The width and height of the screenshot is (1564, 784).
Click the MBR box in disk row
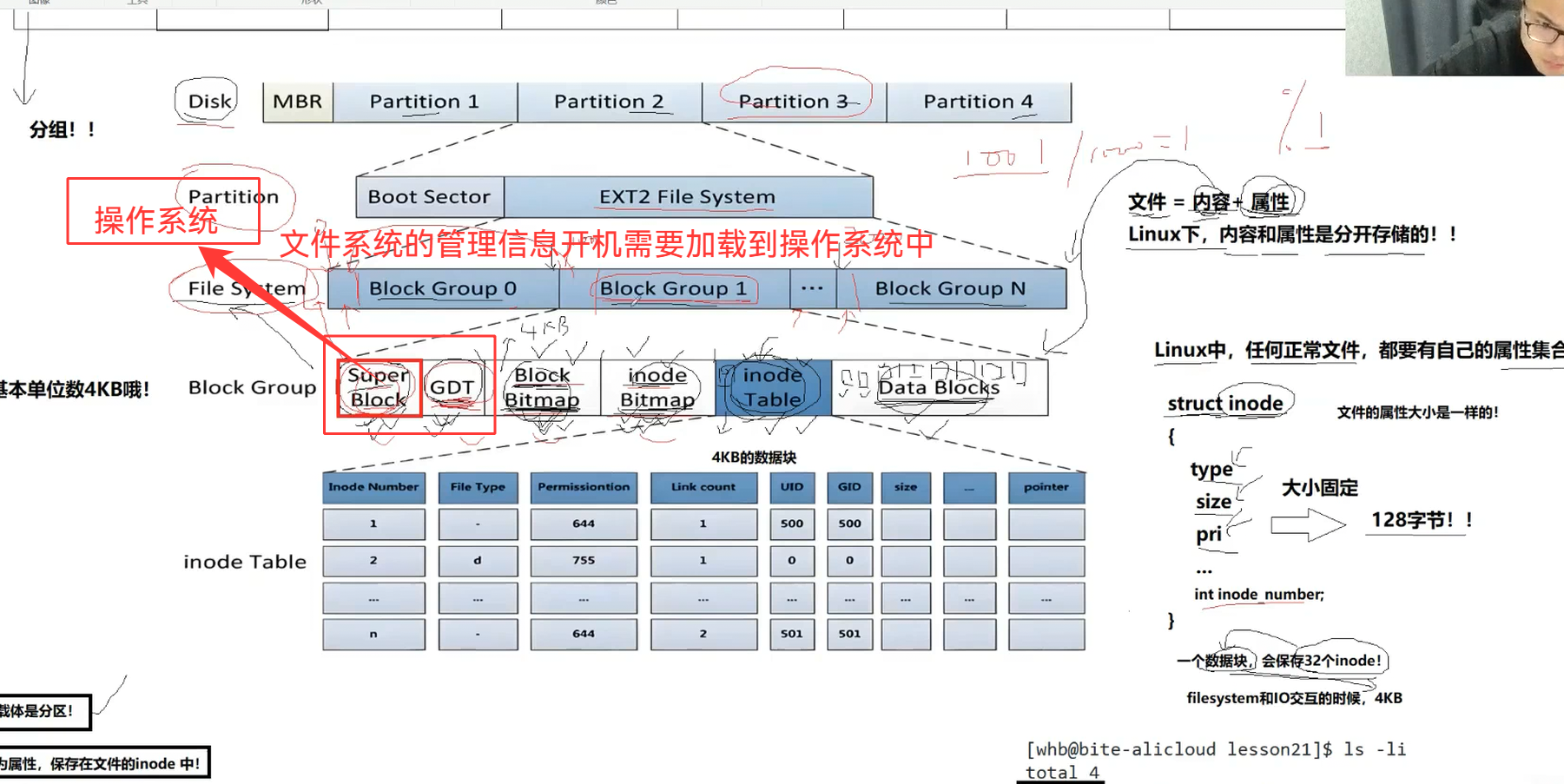(x=297, y=102)
